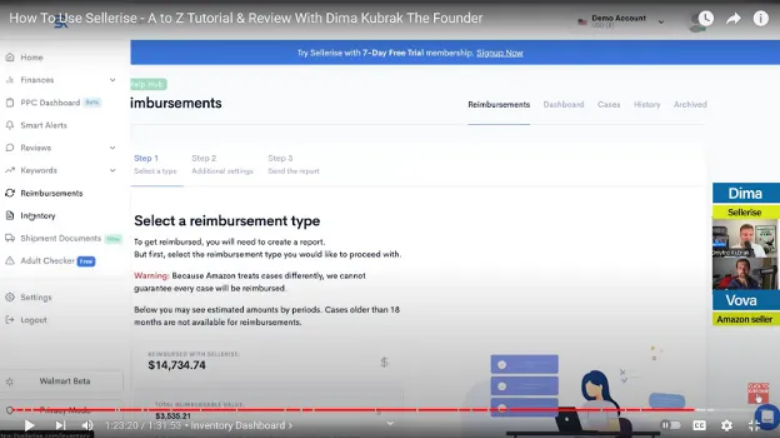Click the Logout exit icon
Viewport: 780px width, 438px height.
pos(10,320)
